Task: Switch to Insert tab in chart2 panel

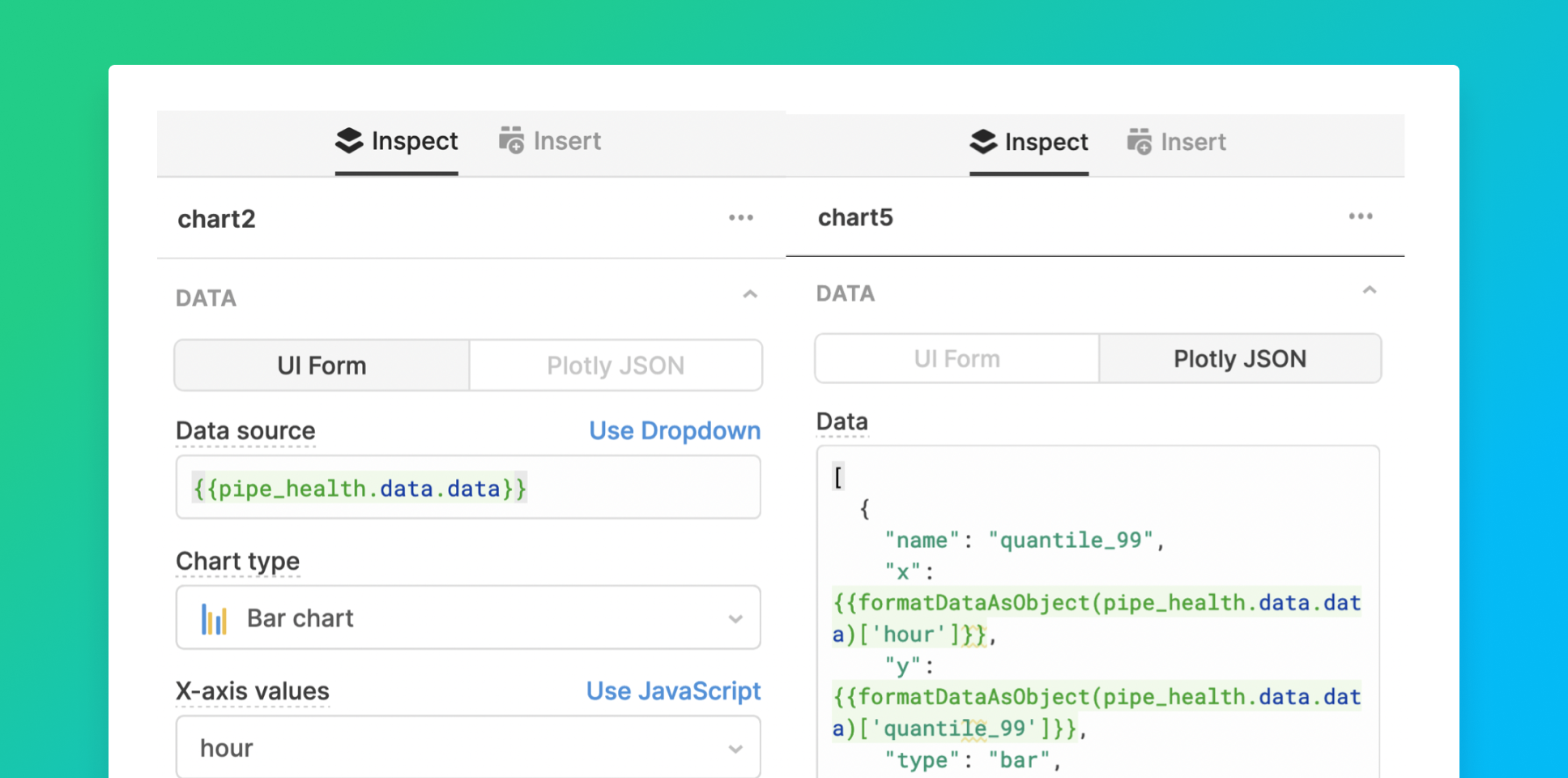Action: [x=550, y=141]
